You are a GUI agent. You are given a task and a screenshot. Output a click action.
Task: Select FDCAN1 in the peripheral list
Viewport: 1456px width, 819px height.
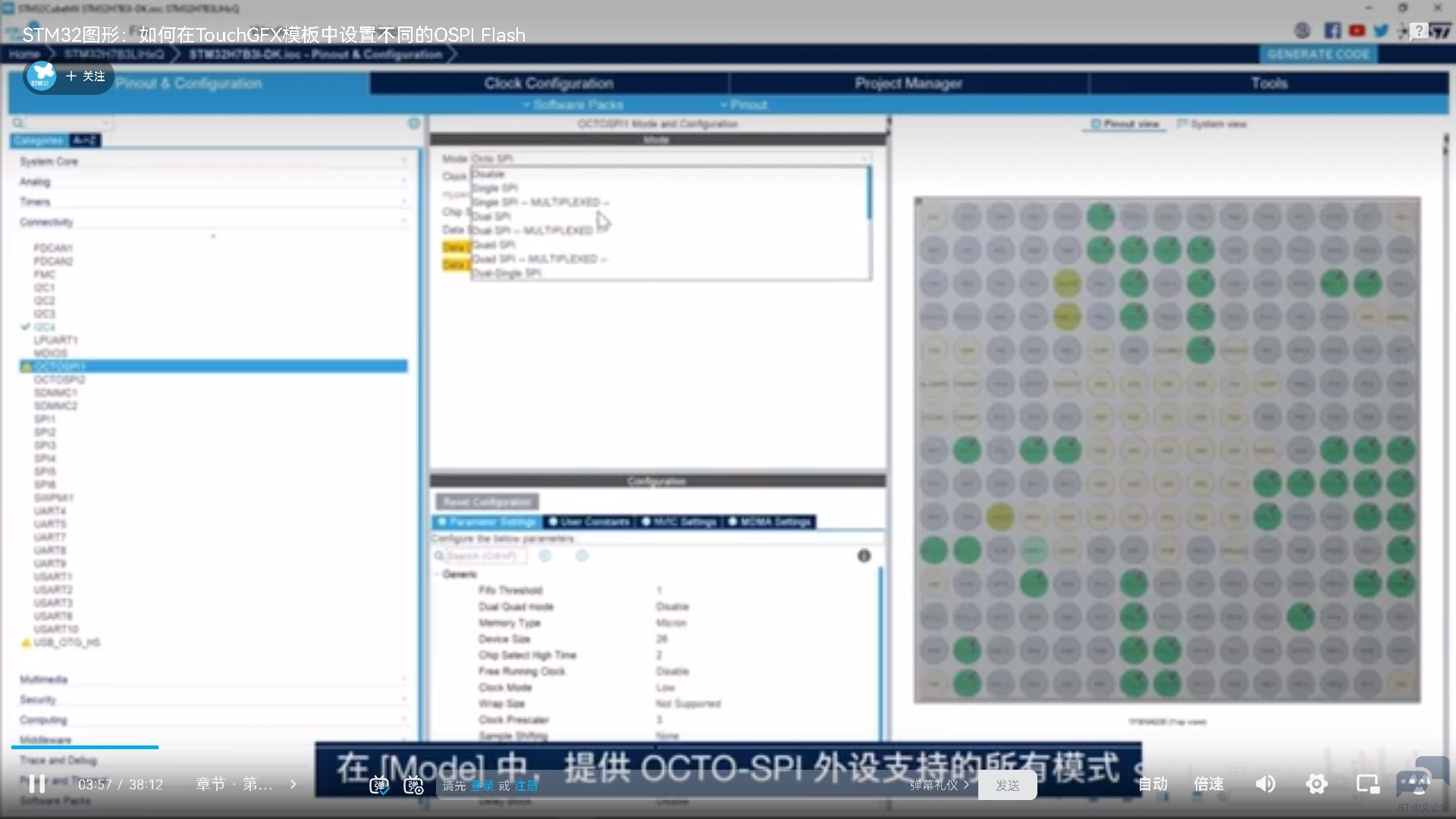tap(53, 248)
